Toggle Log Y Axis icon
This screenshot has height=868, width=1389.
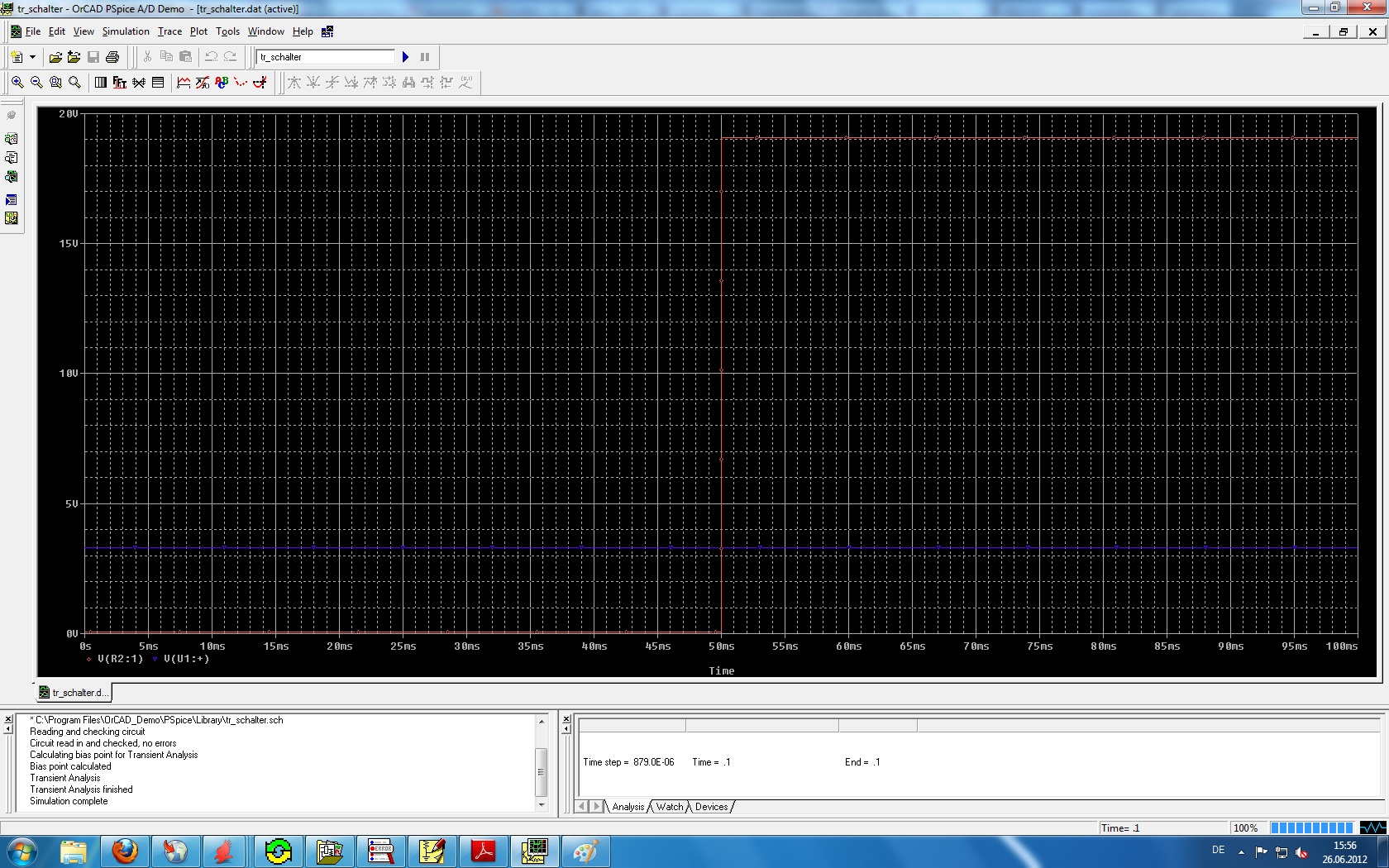[x=158, y=83]
